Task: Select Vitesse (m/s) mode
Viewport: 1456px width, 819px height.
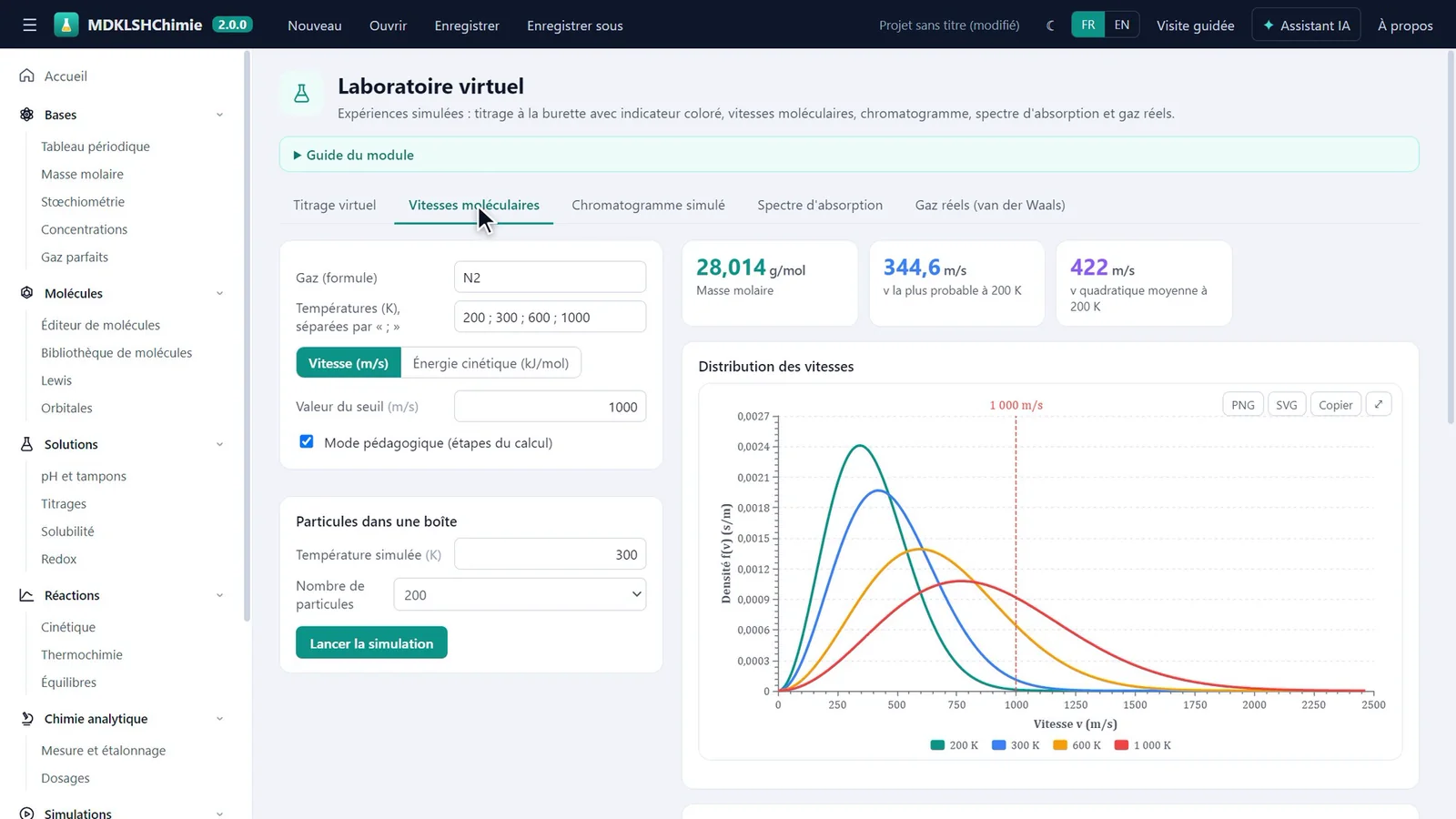Action: click(x=349, y=363)
